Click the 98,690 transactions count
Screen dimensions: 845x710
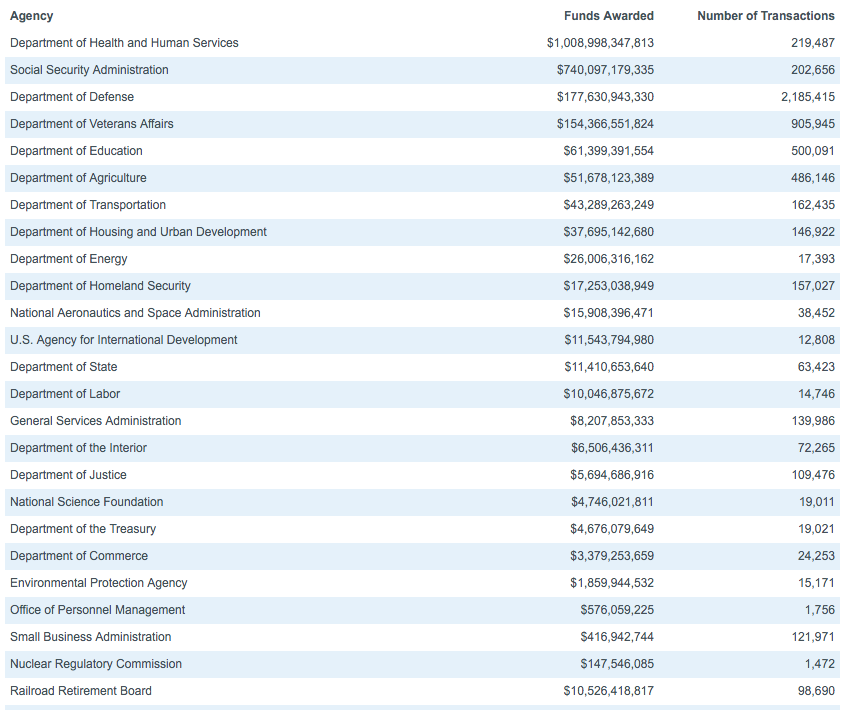816,690
